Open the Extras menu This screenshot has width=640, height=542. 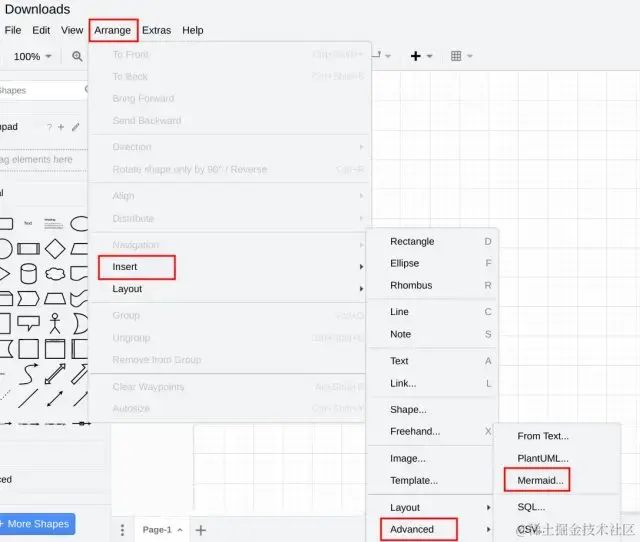click(156, 30)
